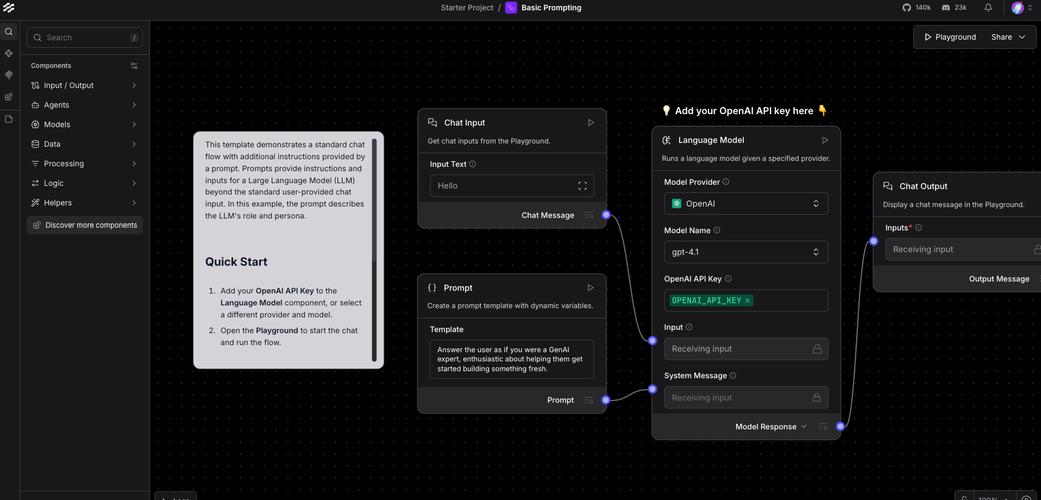Click the Hello Input Text field
This screenshot has height=500, width=1041.
[x=512, y=186]
